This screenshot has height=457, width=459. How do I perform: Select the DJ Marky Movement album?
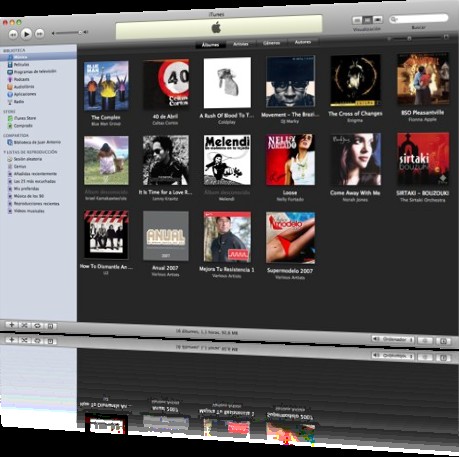click(290, 82)
